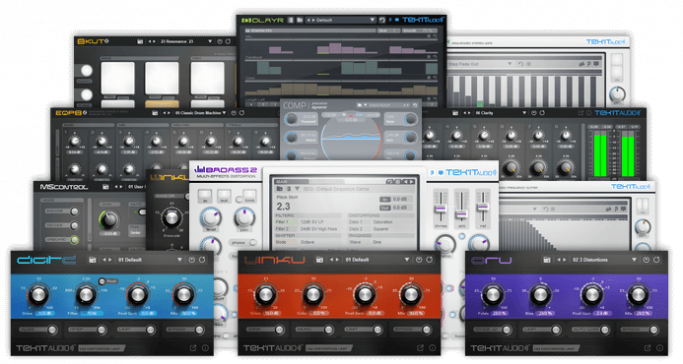Go to next preset in Dard plugin

pos(110,260)
